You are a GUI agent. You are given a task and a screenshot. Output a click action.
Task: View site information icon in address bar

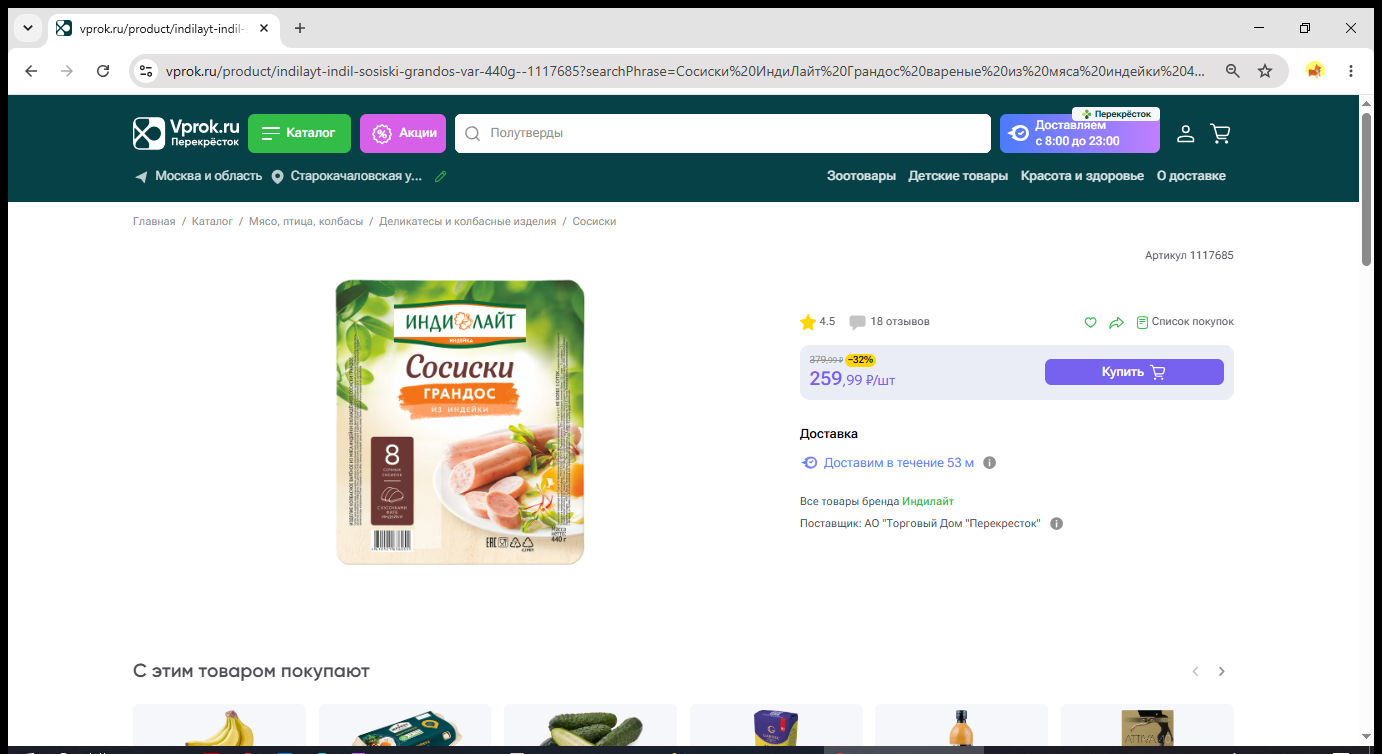click(x=146, y=71)
